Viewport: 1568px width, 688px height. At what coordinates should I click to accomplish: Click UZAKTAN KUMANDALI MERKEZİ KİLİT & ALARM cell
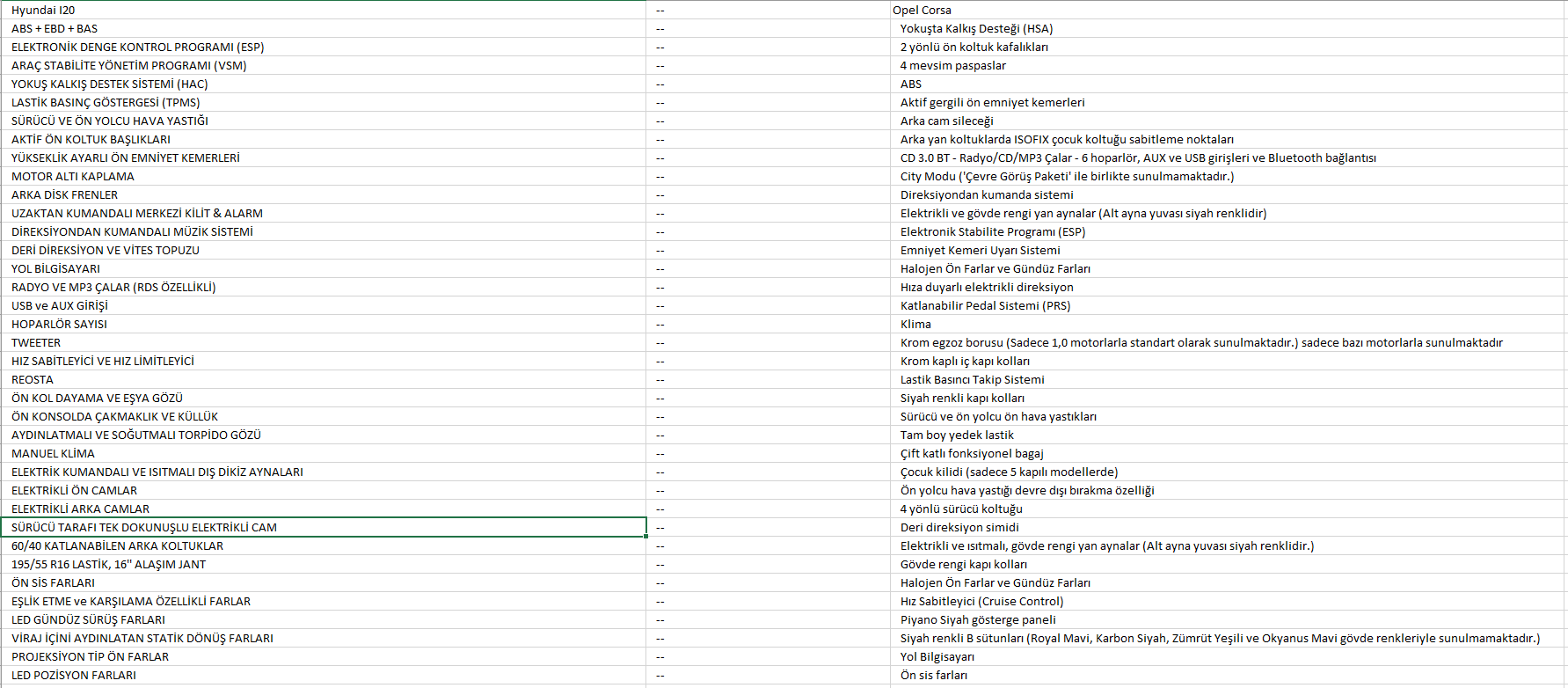coord(324,213)
